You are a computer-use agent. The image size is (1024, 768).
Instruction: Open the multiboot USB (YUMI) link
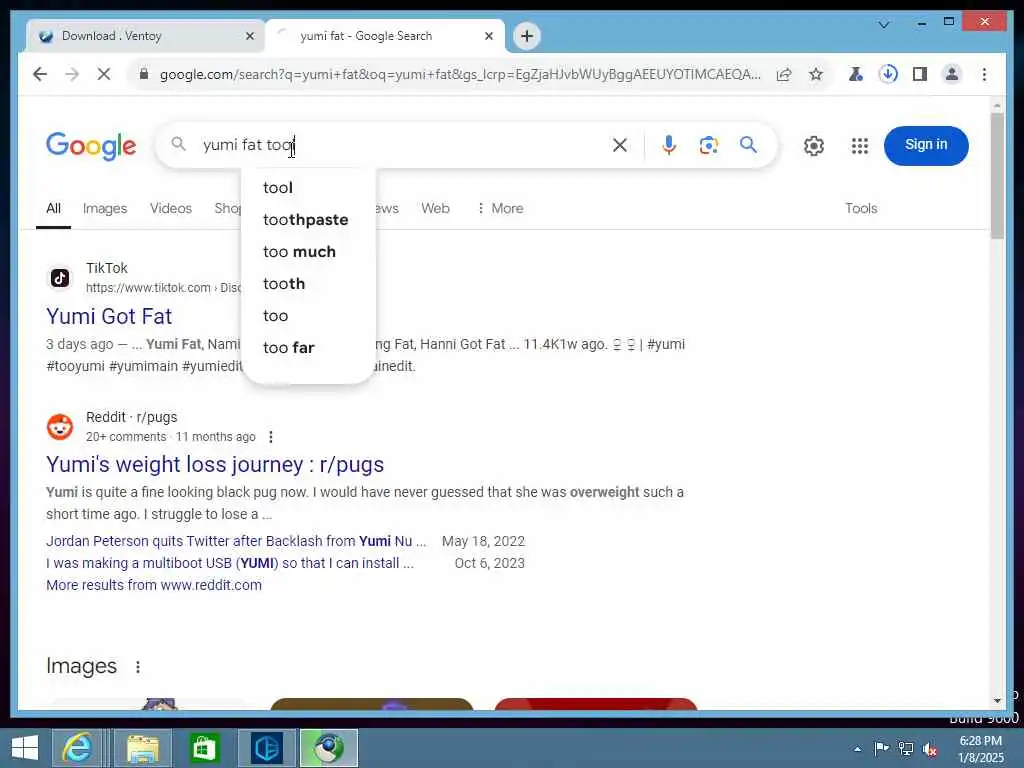pyautogui.click(x=230, y=564)
